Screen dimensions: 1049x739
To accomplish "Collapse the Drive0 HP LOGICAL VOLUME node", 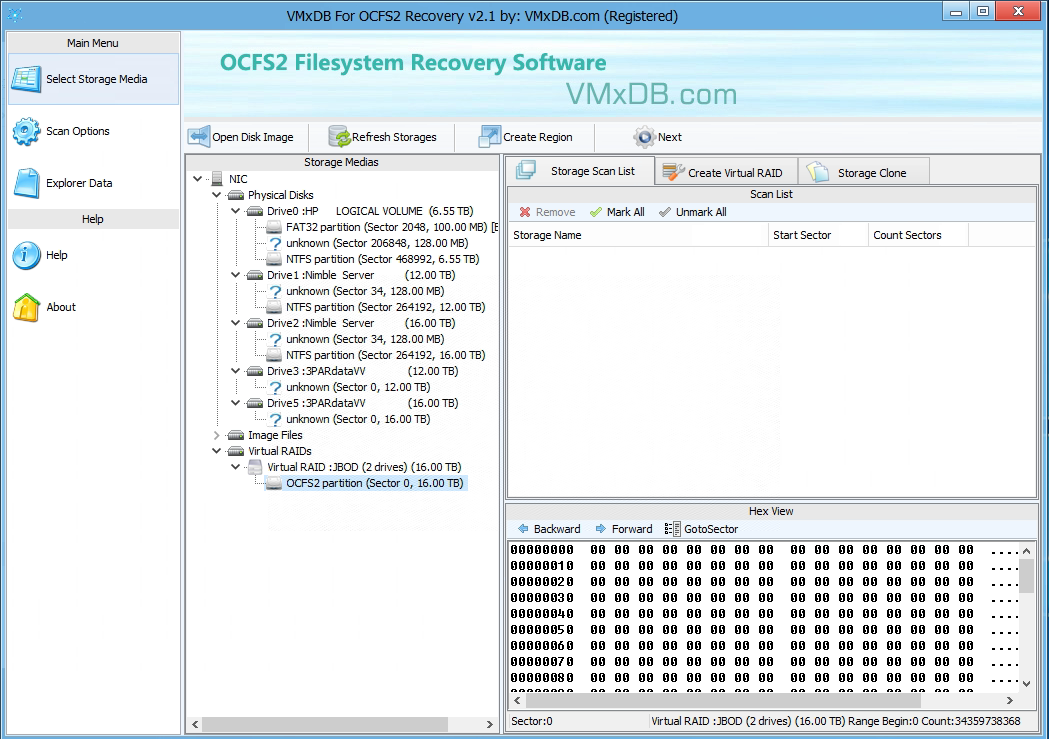I will [235, 211].
